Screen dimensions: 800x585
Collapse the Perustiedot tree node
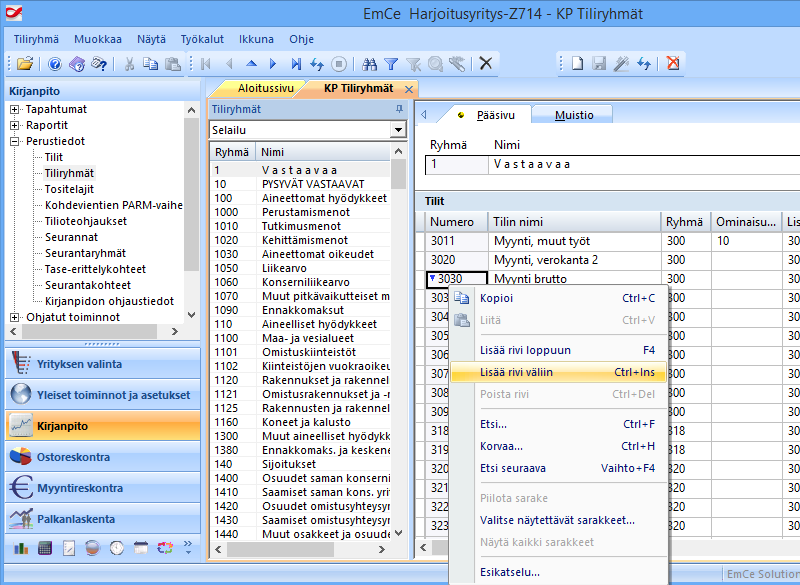[x=15, y=141]
